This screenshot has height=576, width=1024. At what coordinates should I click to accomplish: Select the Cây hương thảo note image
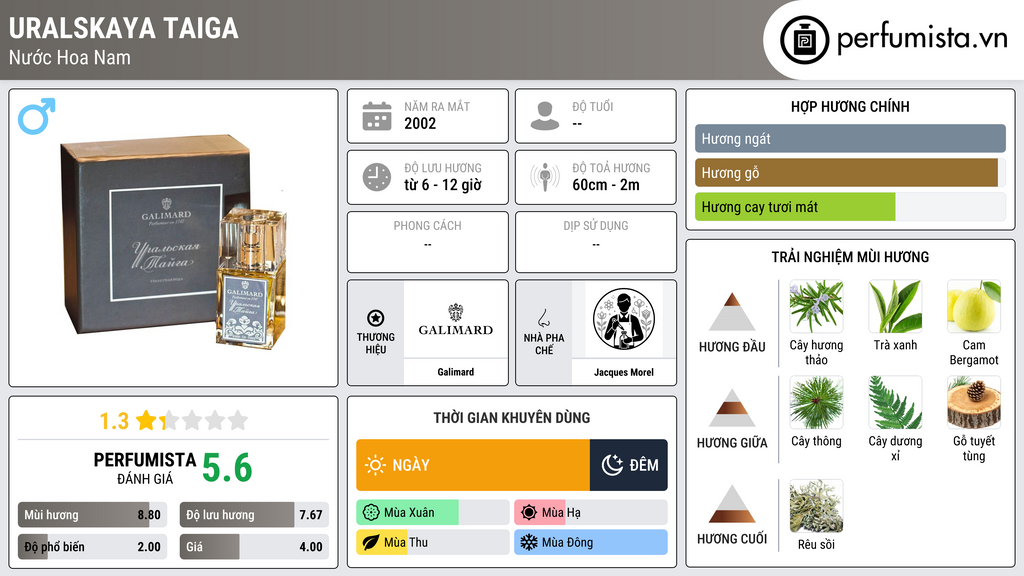[x=816, y=306]
